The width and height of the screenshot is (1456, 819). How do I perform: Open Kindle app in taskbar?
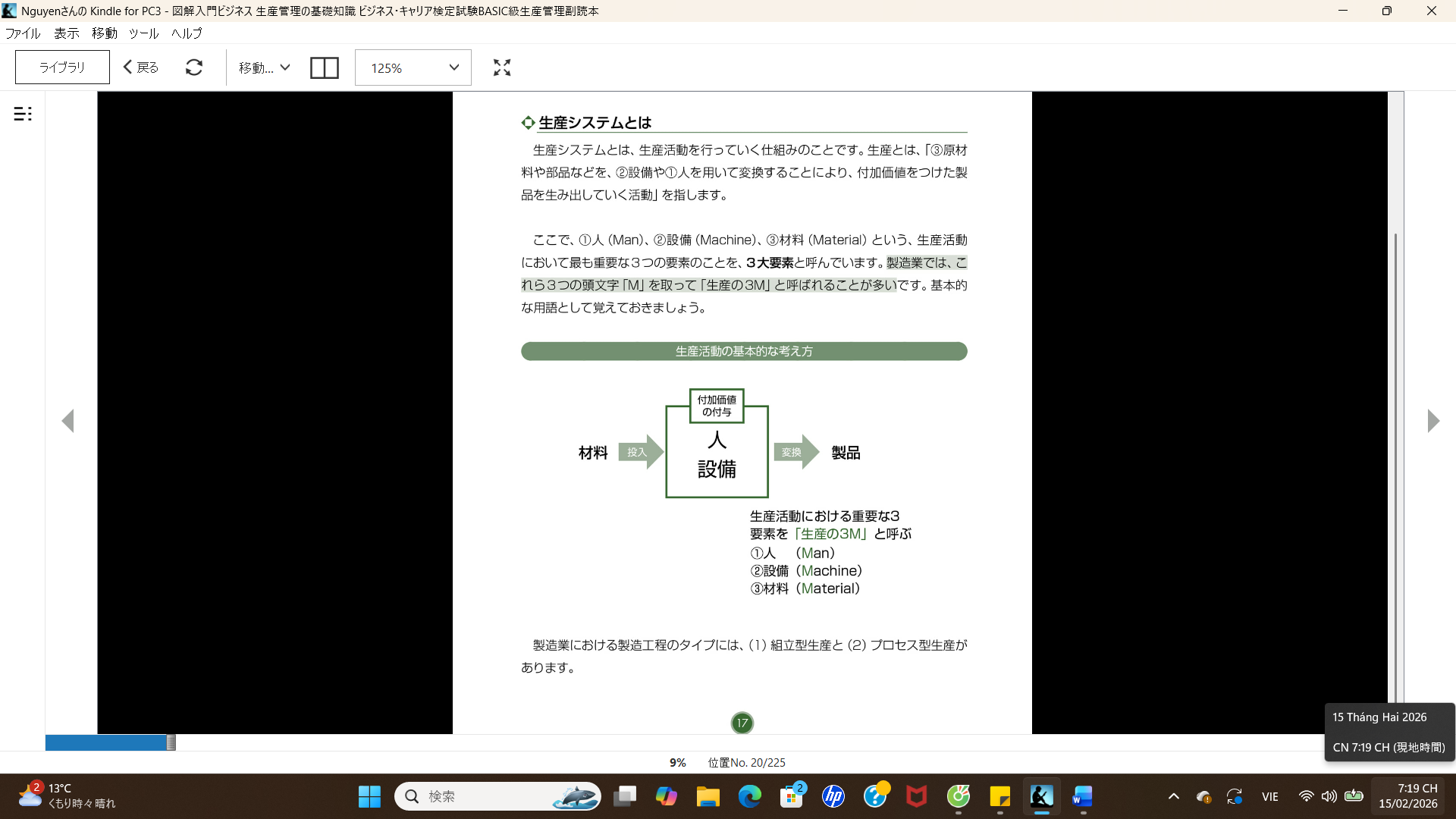pos(1041,796)
